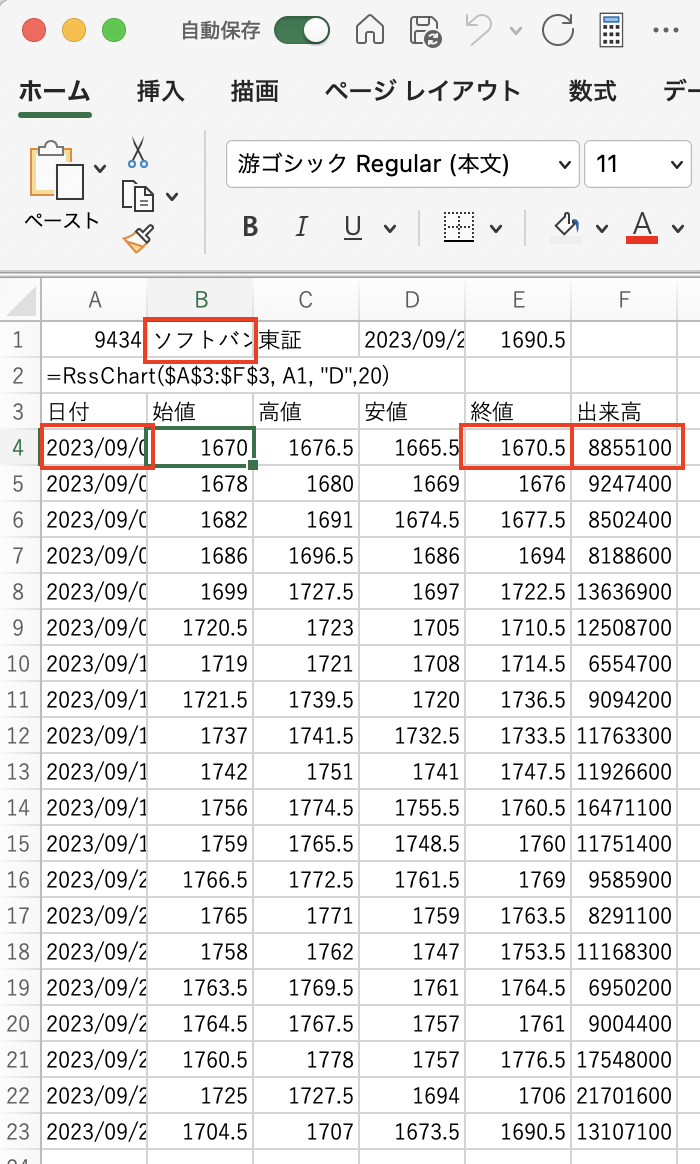The width and height of the screenshot is (700, 1164).
Task: Click the Redo circular arrow icon
Action: (x=557, y=30)
